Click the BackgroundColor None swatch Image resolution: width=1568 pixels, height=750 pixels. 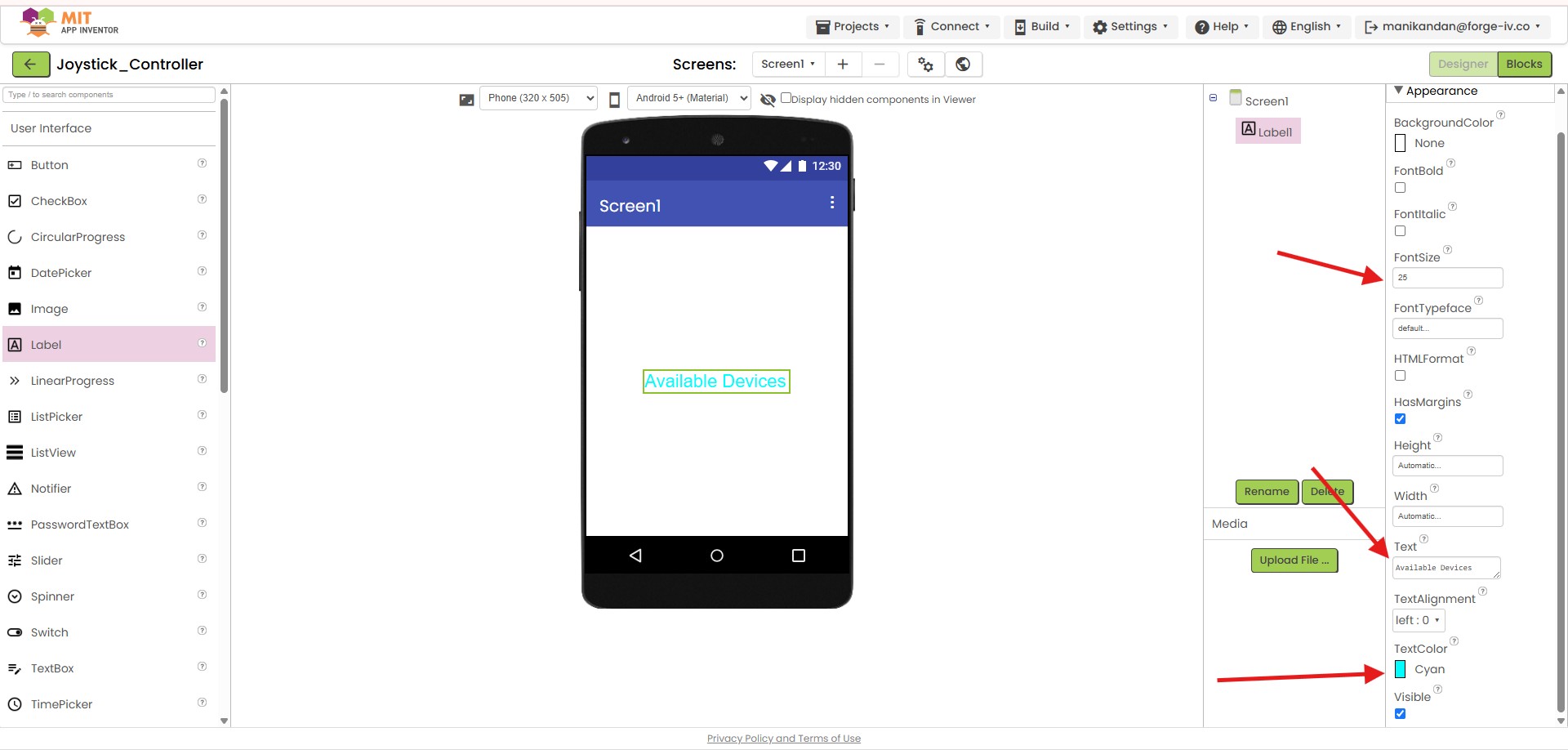(1400, 143)
